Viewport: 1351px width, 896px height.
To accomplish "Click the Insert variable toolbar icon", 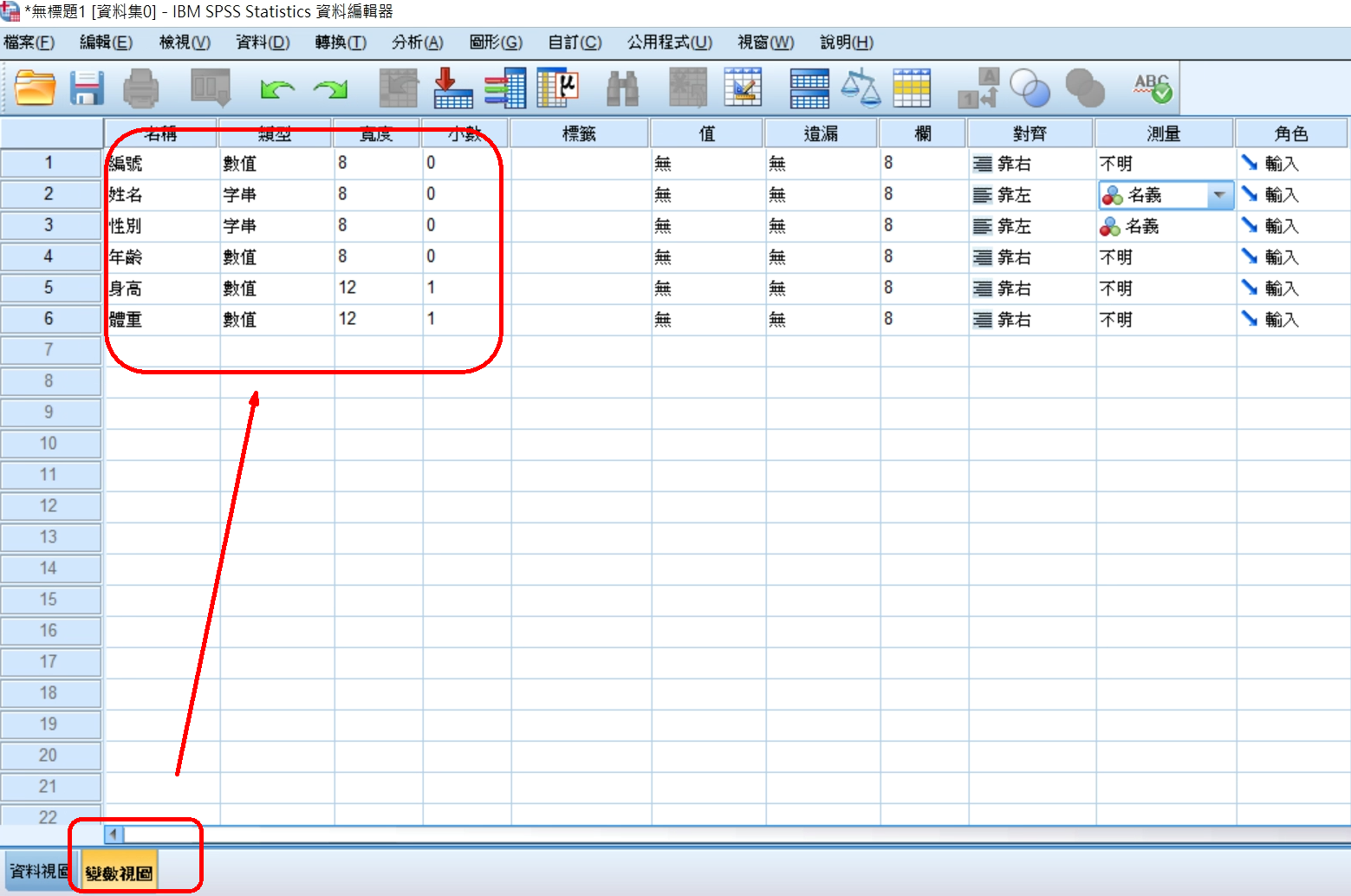I will point(742,88).
